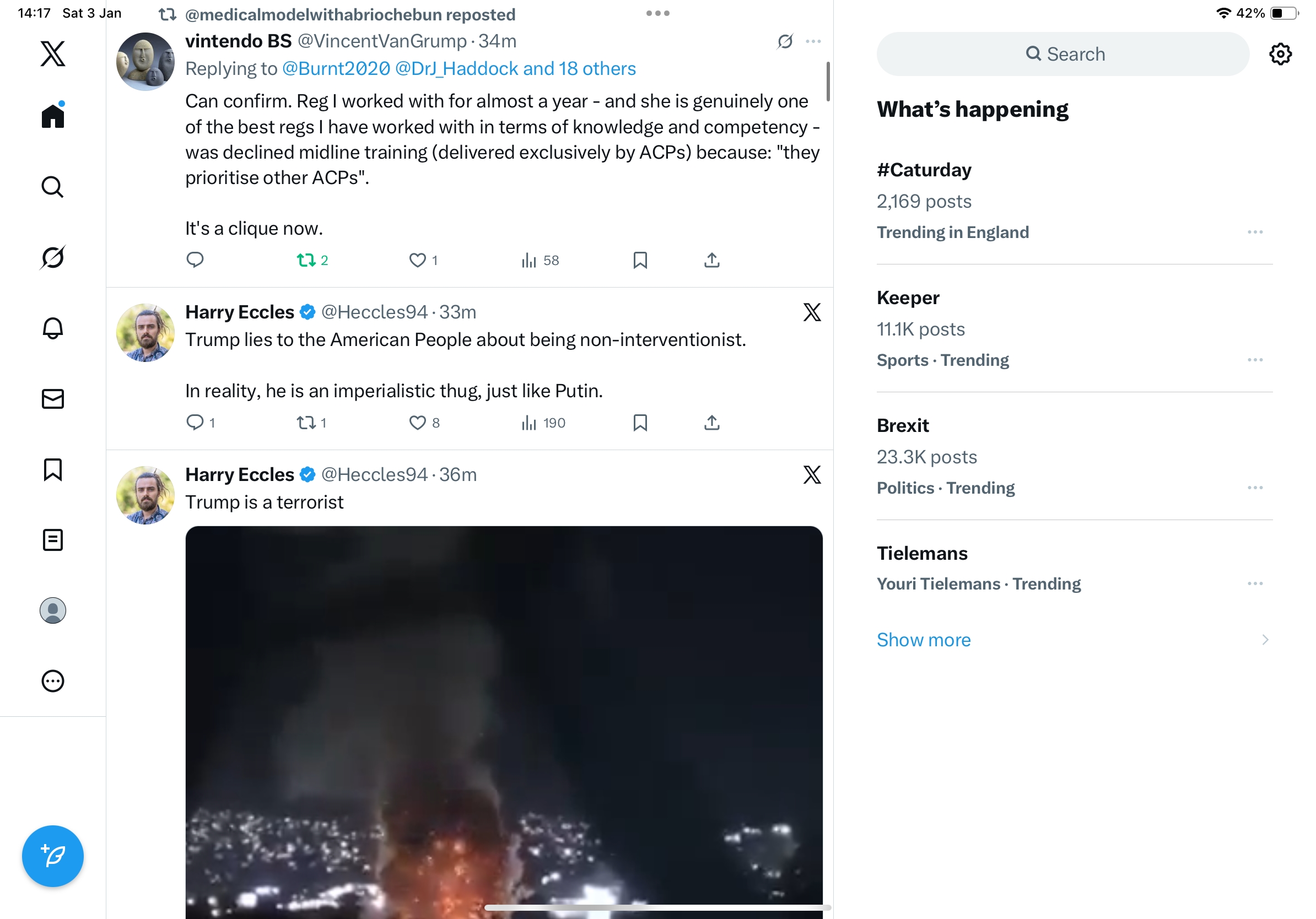
Task: Open the @Burnt2020 mention link
Action: point(336,69)
